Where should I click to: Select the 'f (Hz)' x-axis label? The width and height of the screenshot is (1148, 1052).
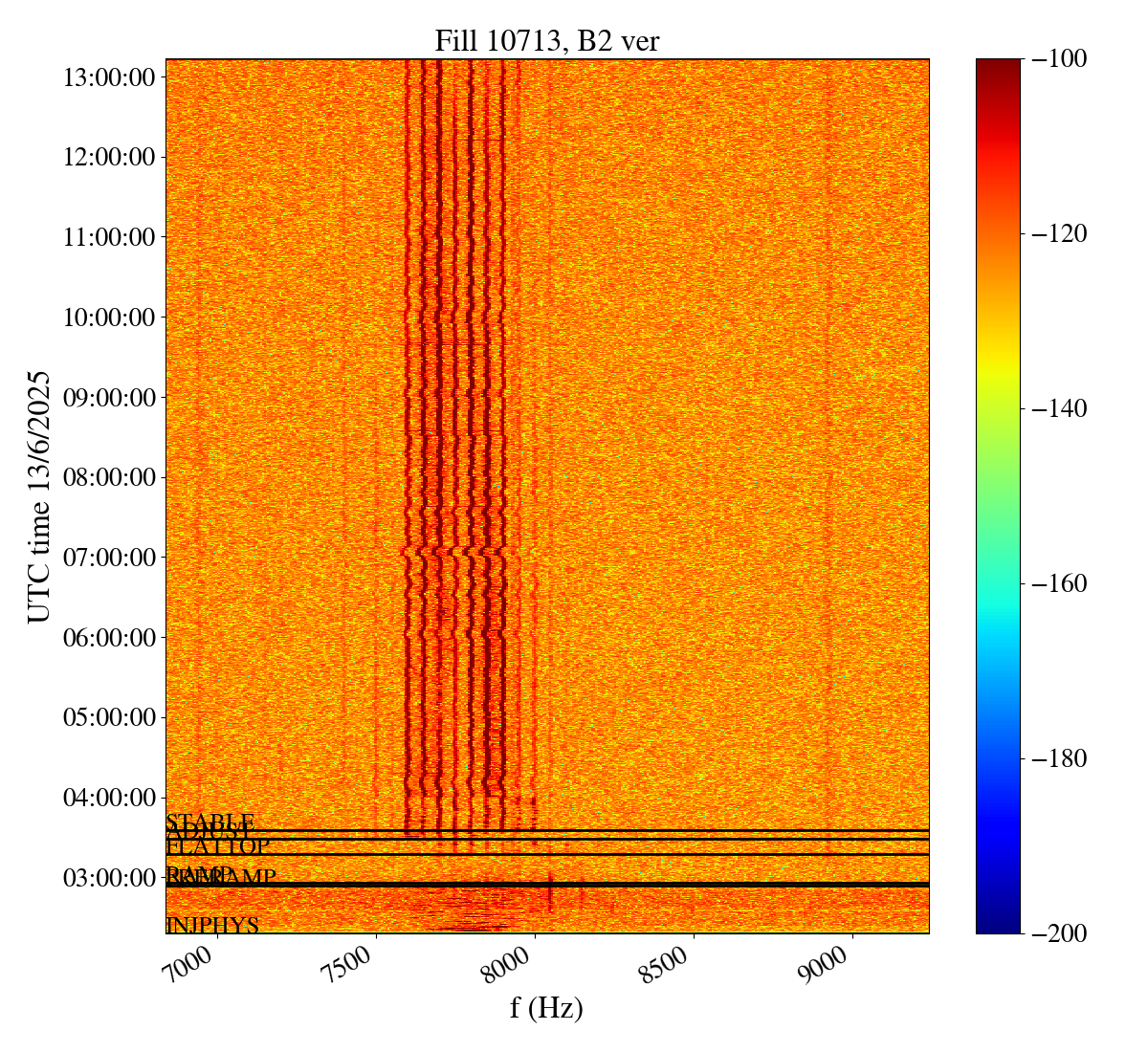(x=546, y=1007)
